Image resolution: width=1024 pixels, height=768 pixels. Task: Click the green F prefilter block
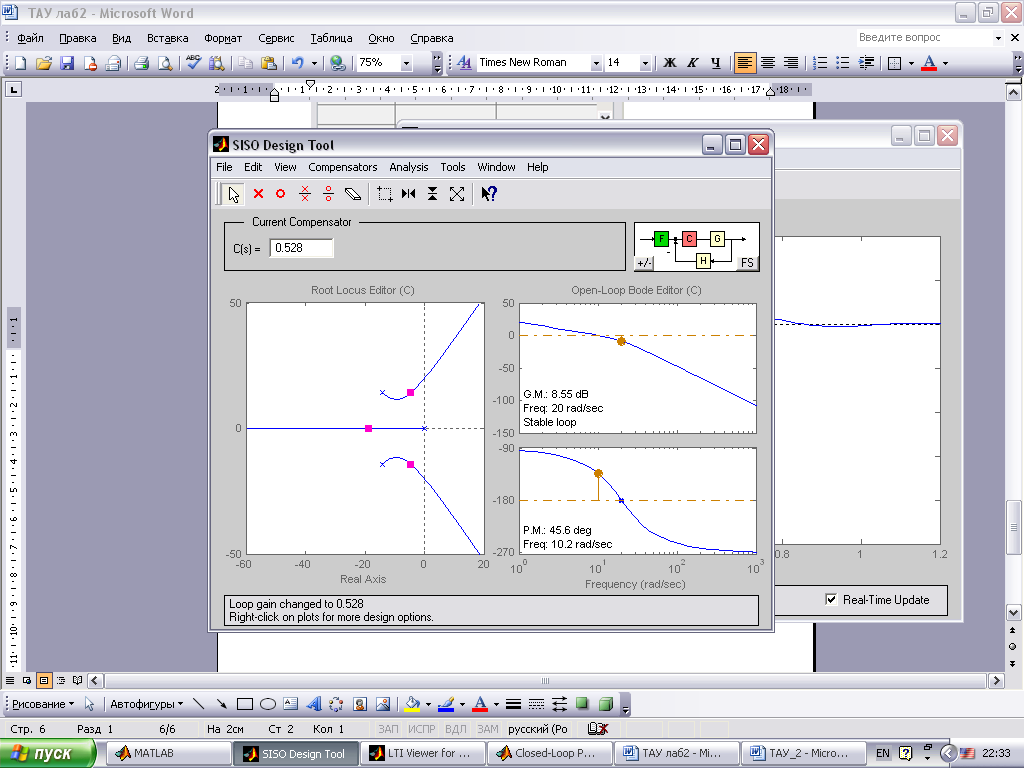pyautogui.click(x=662, y=238)
